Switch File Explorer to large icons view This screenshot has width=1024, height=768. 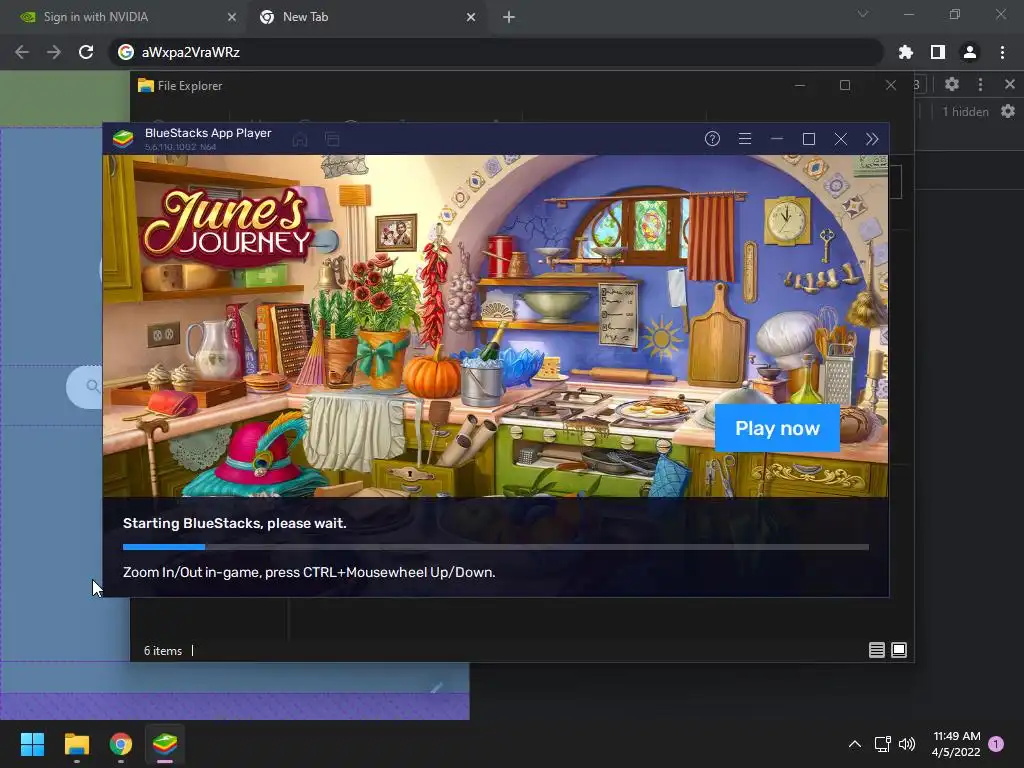click(899, 650)
